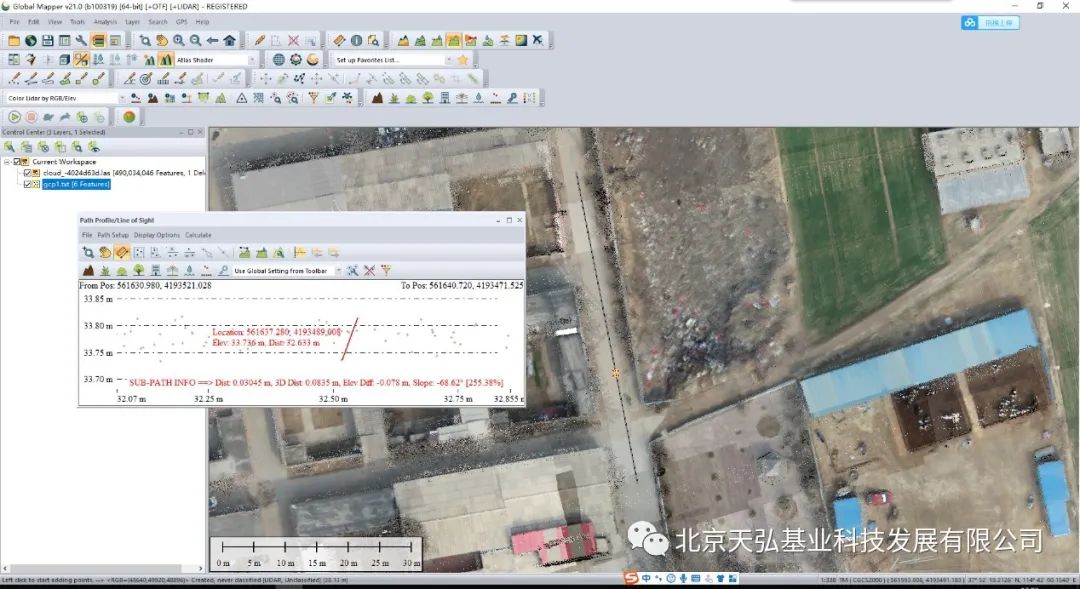Open the GPS menu
This screenshot has height=589, width=1080.
(182, 22)
